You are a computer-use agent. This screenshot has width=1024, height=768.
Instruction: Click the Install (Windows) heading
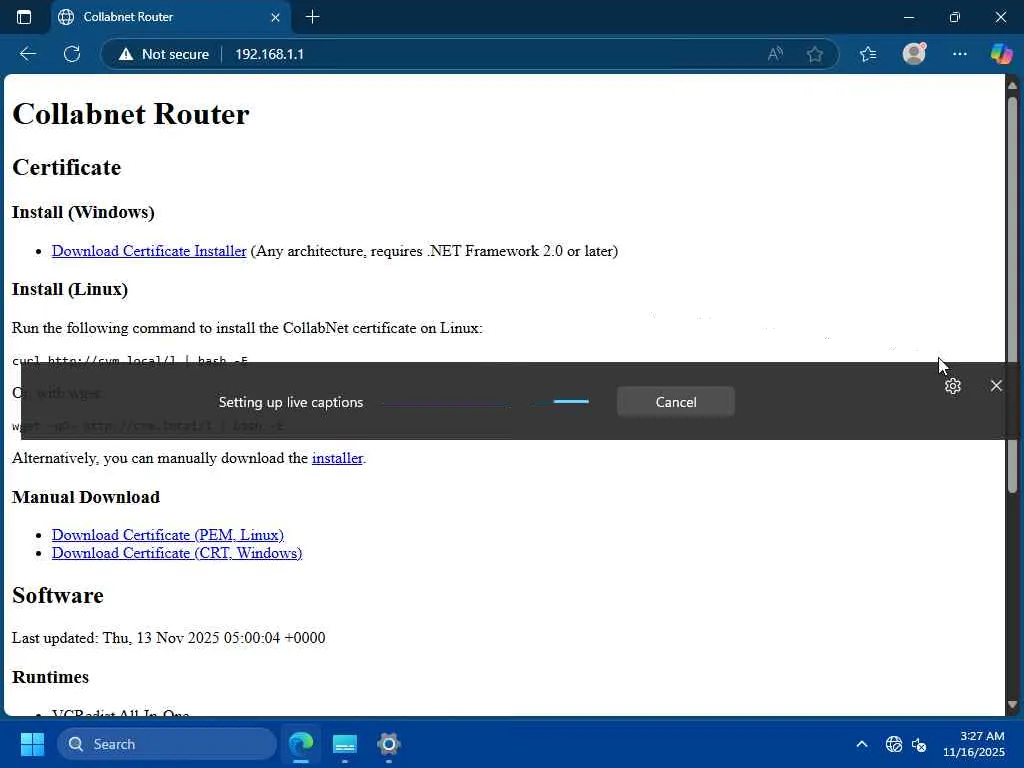(83, 212)
